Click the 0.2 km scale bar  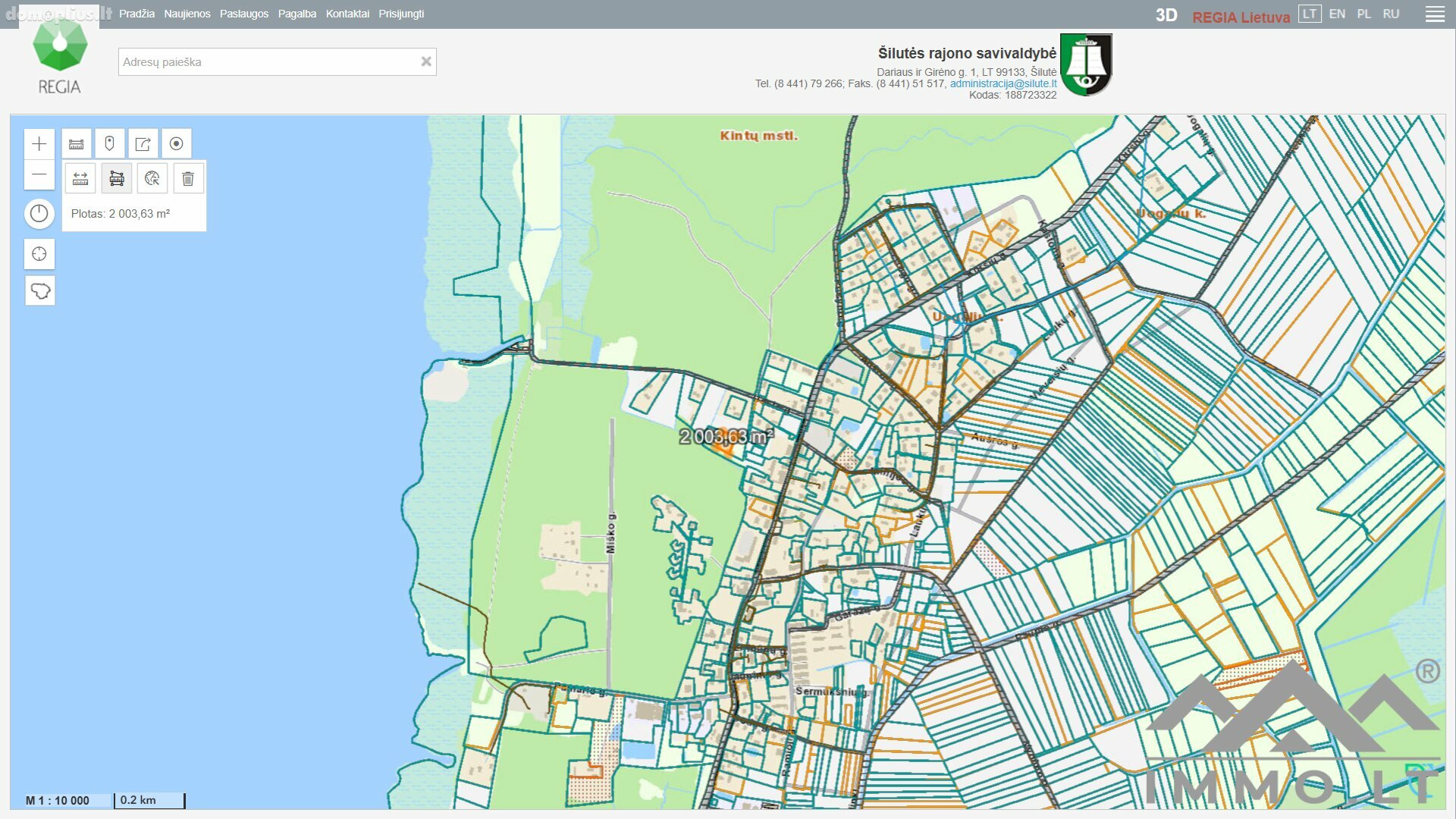[x=149, y=800]
